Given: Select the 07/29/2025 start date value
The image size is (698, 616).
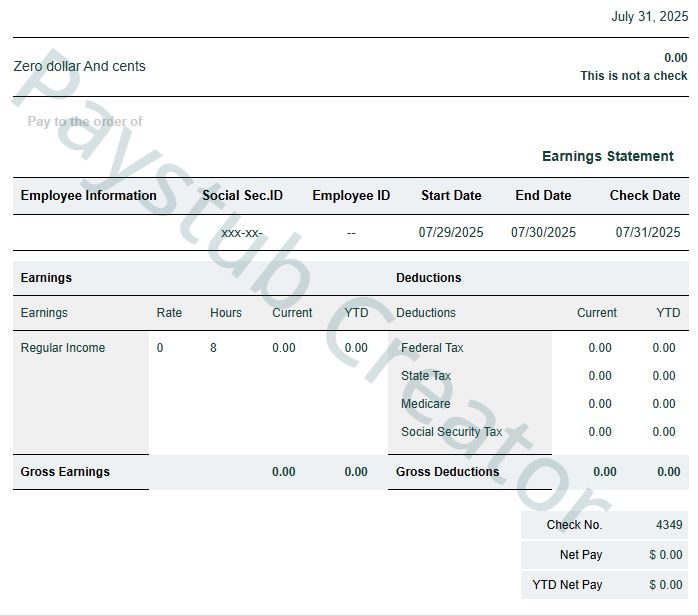Looking at the screenshot, I should click(x=450, y=232).
